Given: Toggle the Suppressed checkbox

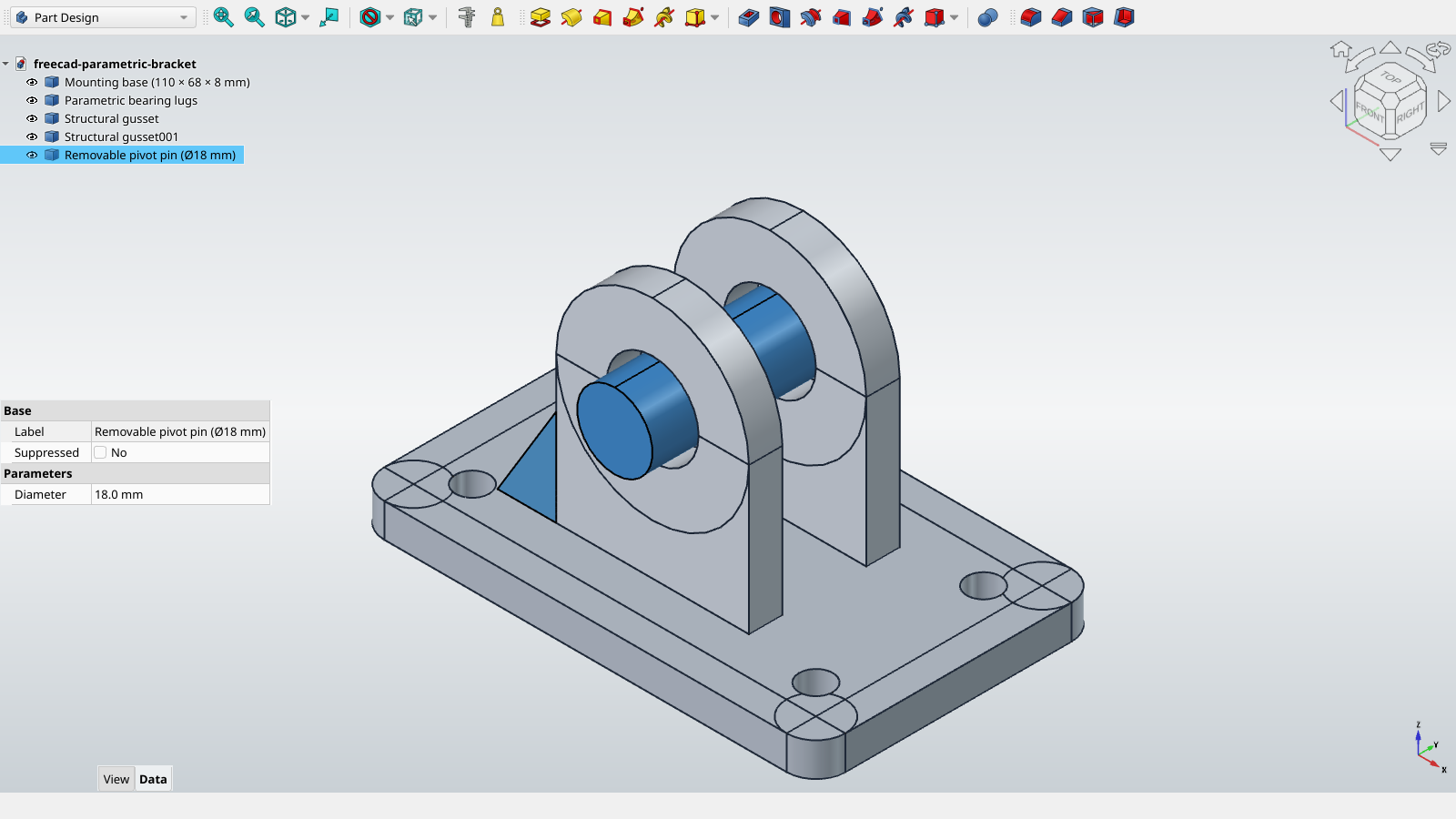Looking at the screenshot, I should 100,452.
